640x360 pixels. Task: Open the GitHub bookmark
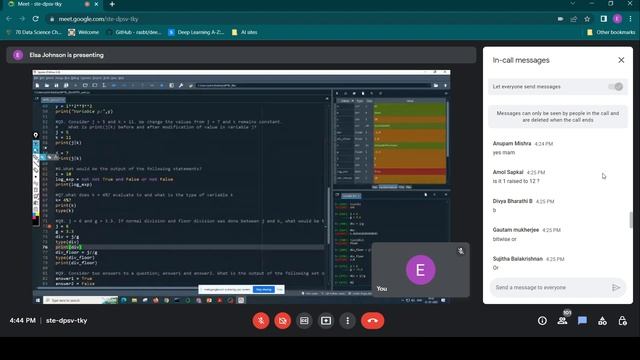coord(134,32)
